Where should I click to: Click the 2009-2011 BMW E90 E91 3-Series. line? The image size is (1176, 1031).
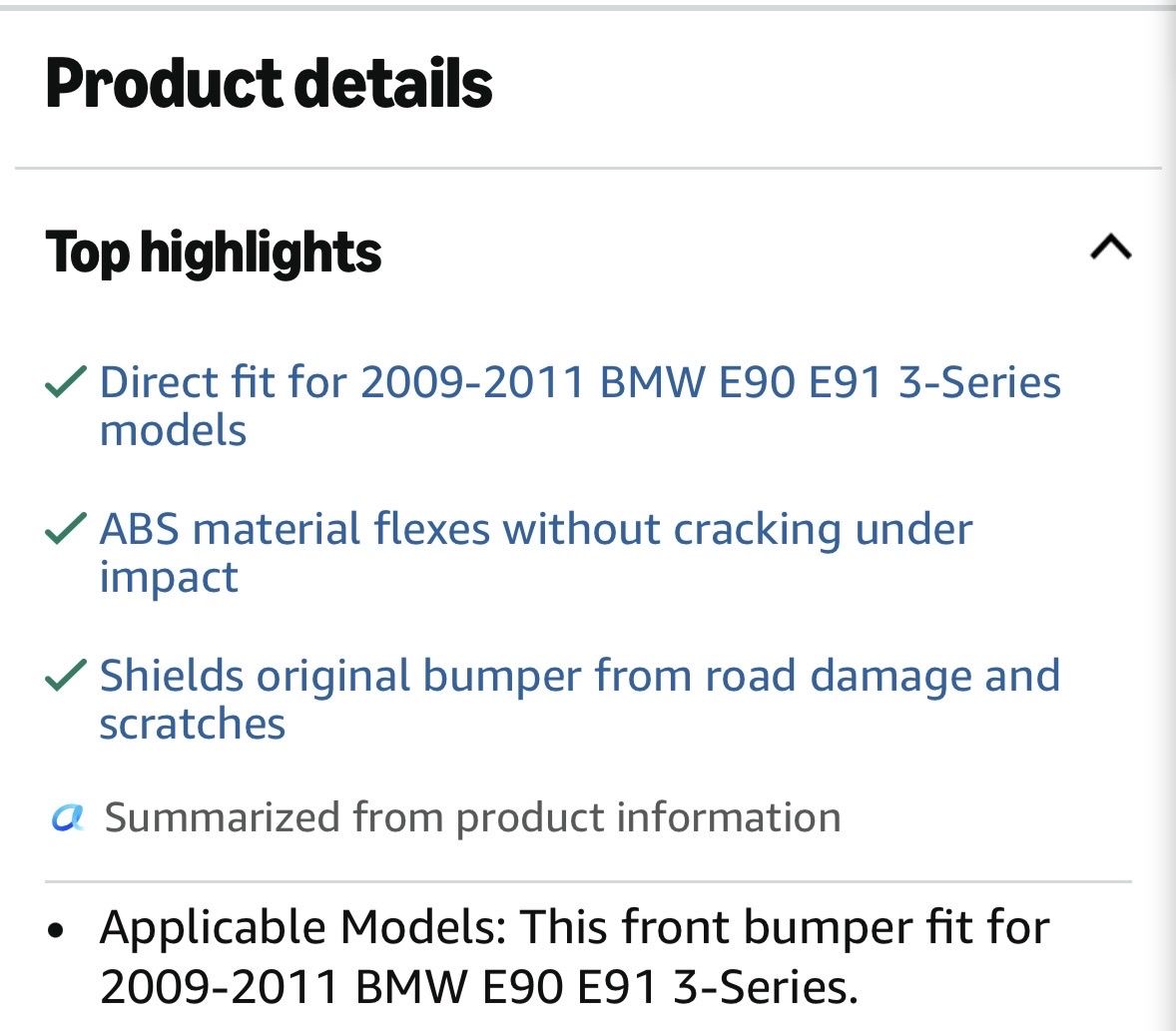point(478,986)
